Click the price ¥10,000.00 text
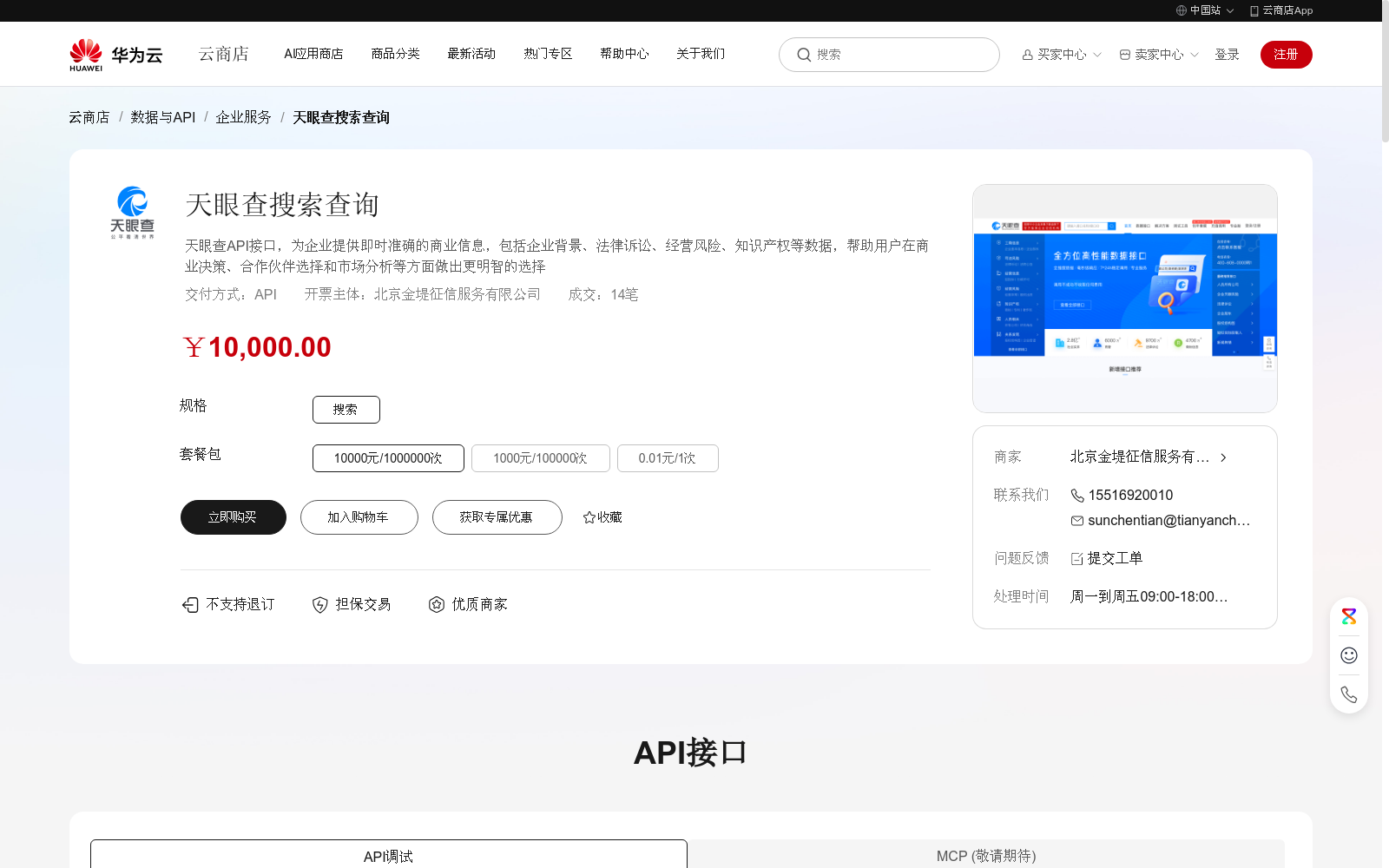The width and height of the screenshot is (1389, 868). [x=257, y=347]
